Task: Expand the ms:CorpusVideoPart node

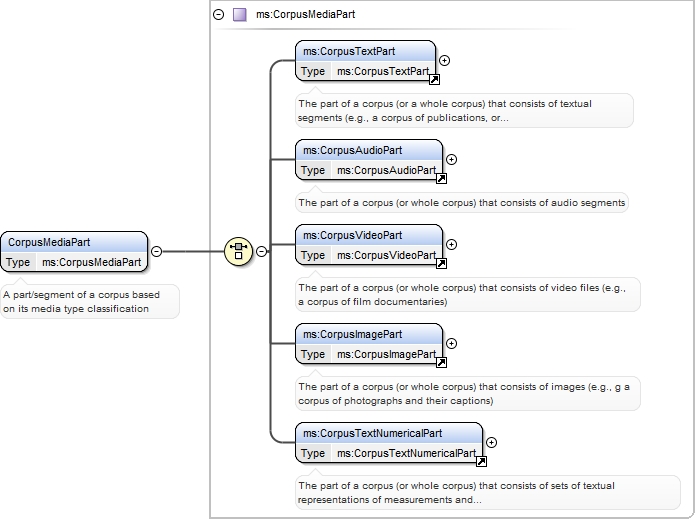Action: 451,244
